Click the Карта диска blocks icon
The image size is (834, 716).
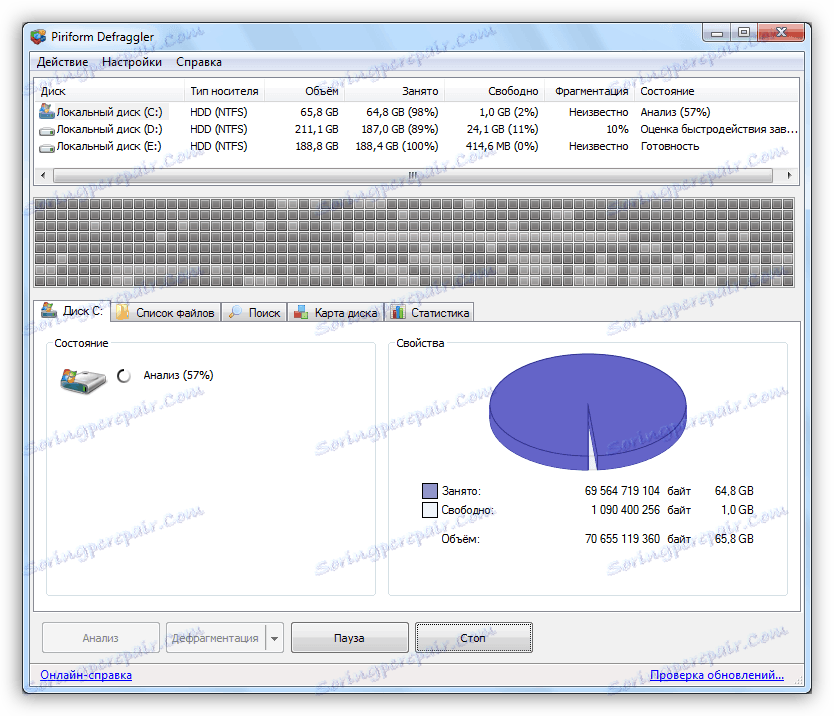click(x=301, y=312)
